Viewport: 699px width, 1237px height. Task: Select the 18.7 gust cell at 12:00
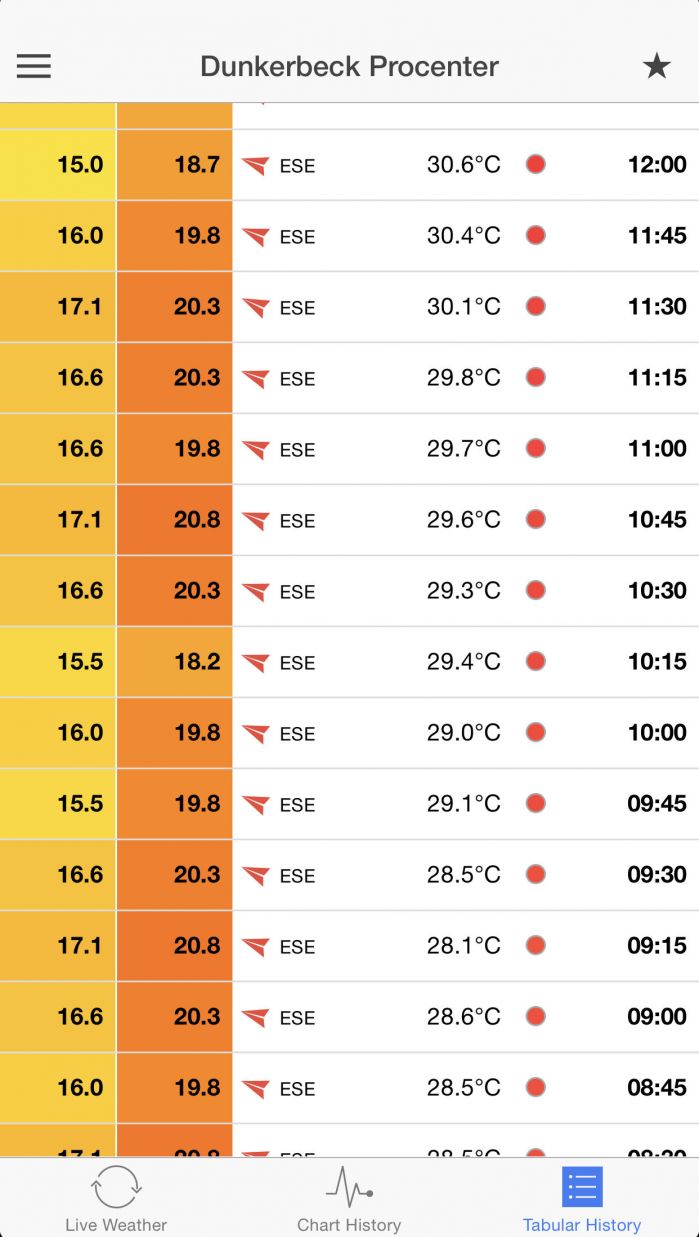tap(175, 164)
